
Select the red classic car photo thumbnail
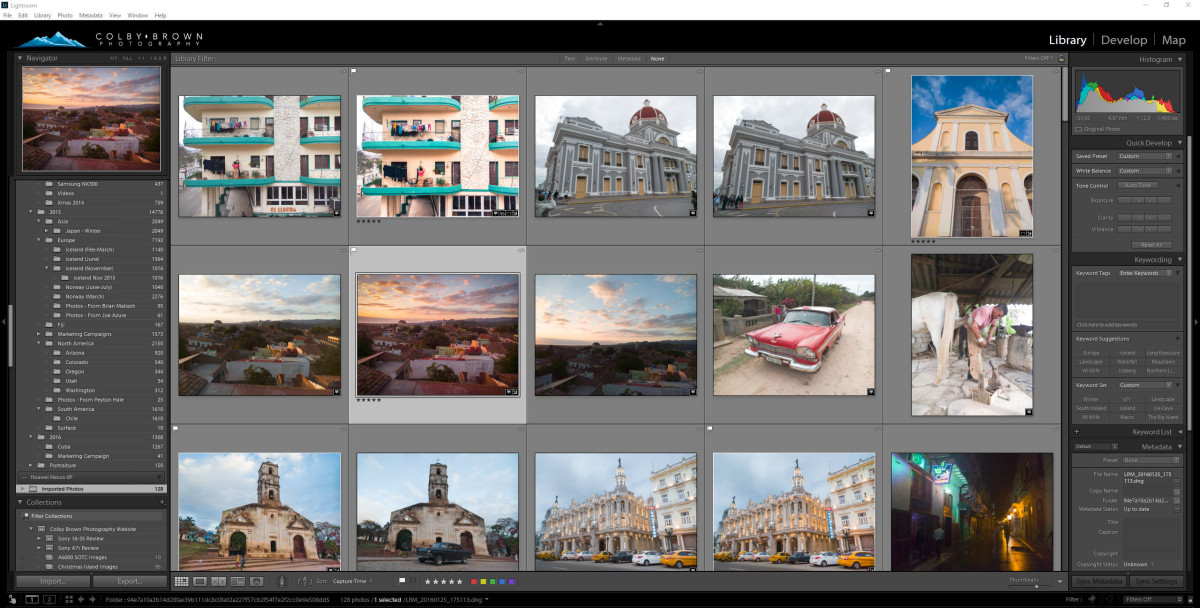[x=793, y=334]
